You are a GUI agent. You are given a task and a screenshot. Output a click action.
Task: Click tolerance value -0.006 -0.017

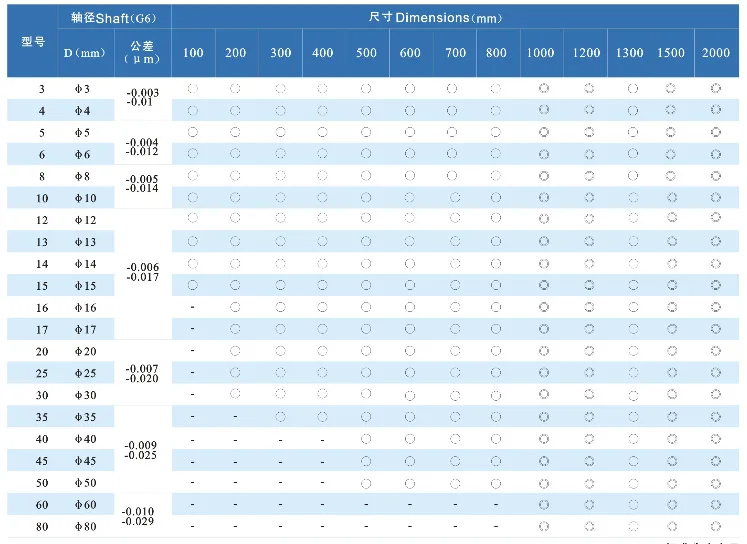tap(142, 272)
